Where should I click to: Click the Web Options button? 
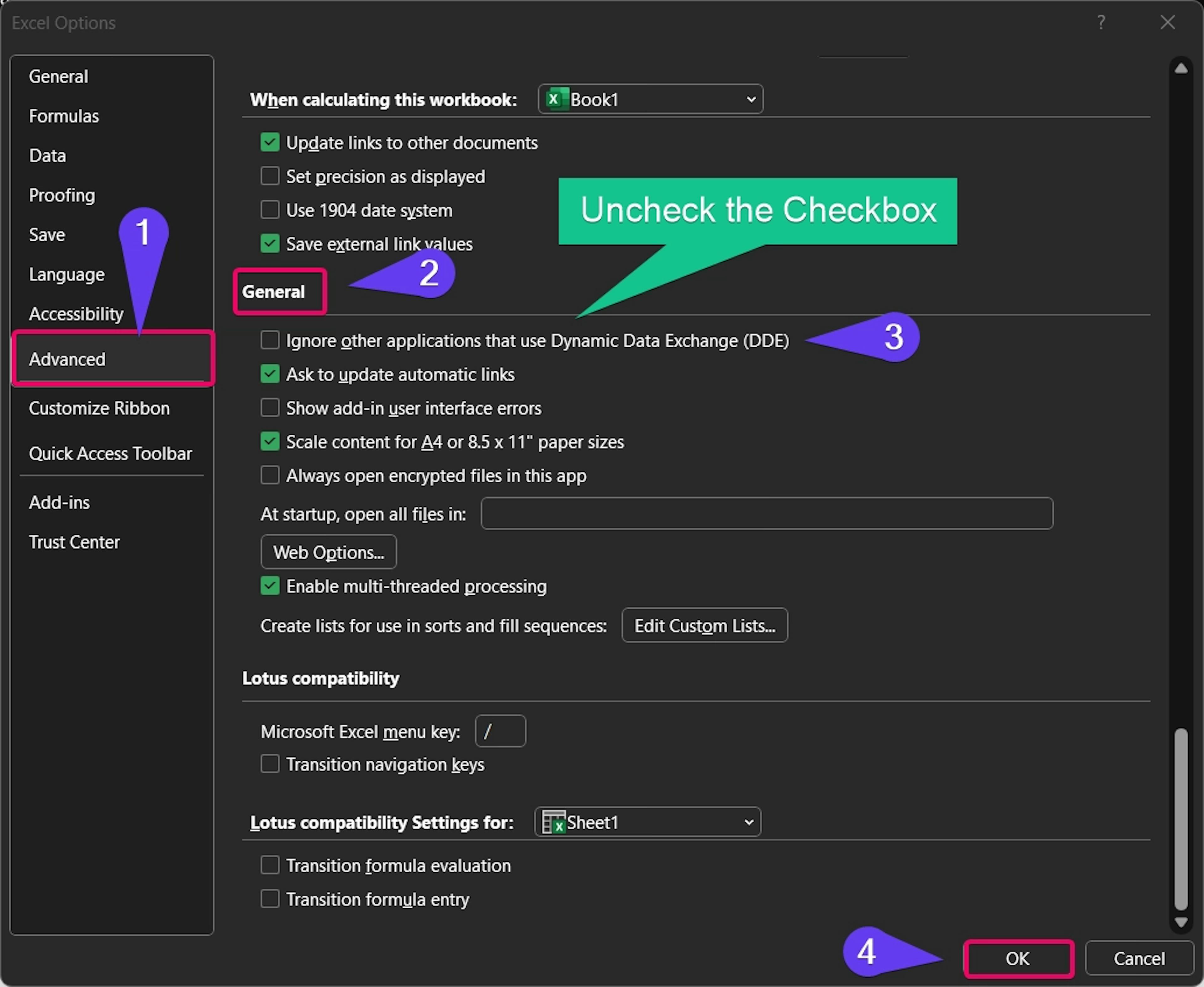pos(328,552)
